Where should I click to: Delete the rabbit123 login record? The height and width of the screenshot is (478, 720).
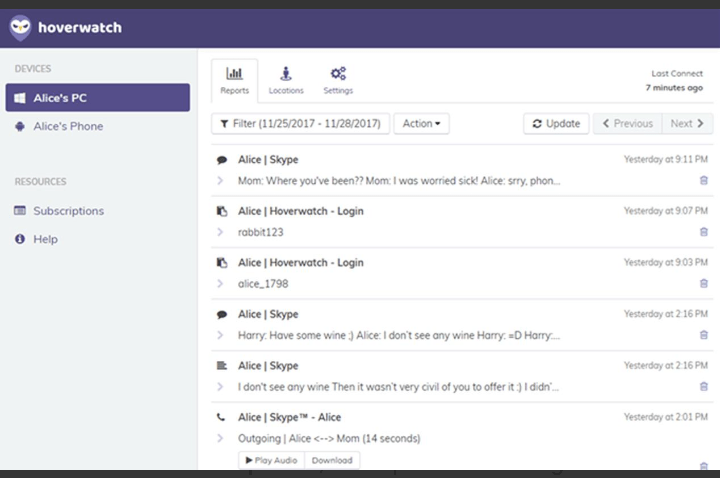coord(703,232)
